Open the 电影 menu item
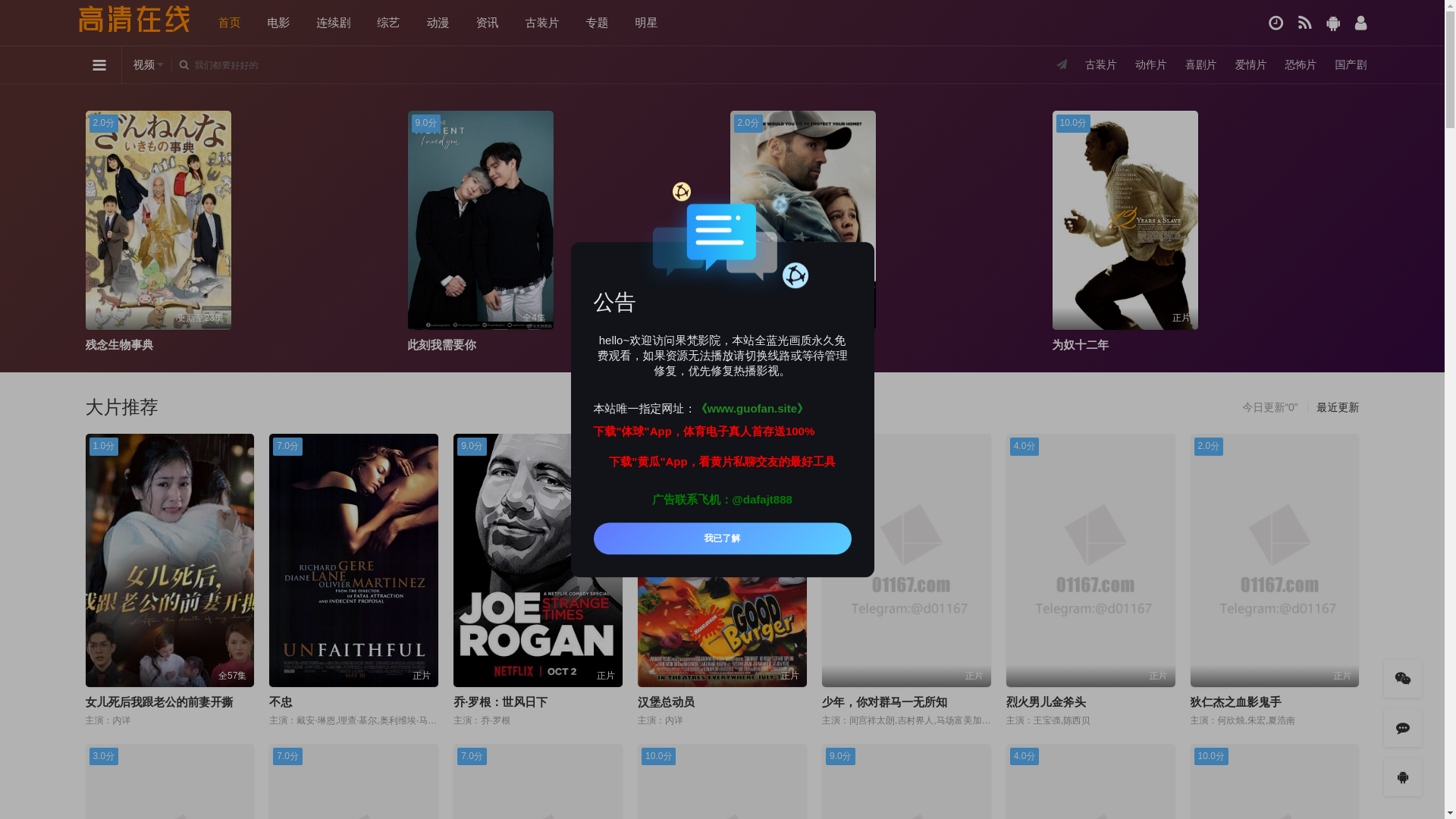Screen dimensions: 1456x819 tap(278, 23)
